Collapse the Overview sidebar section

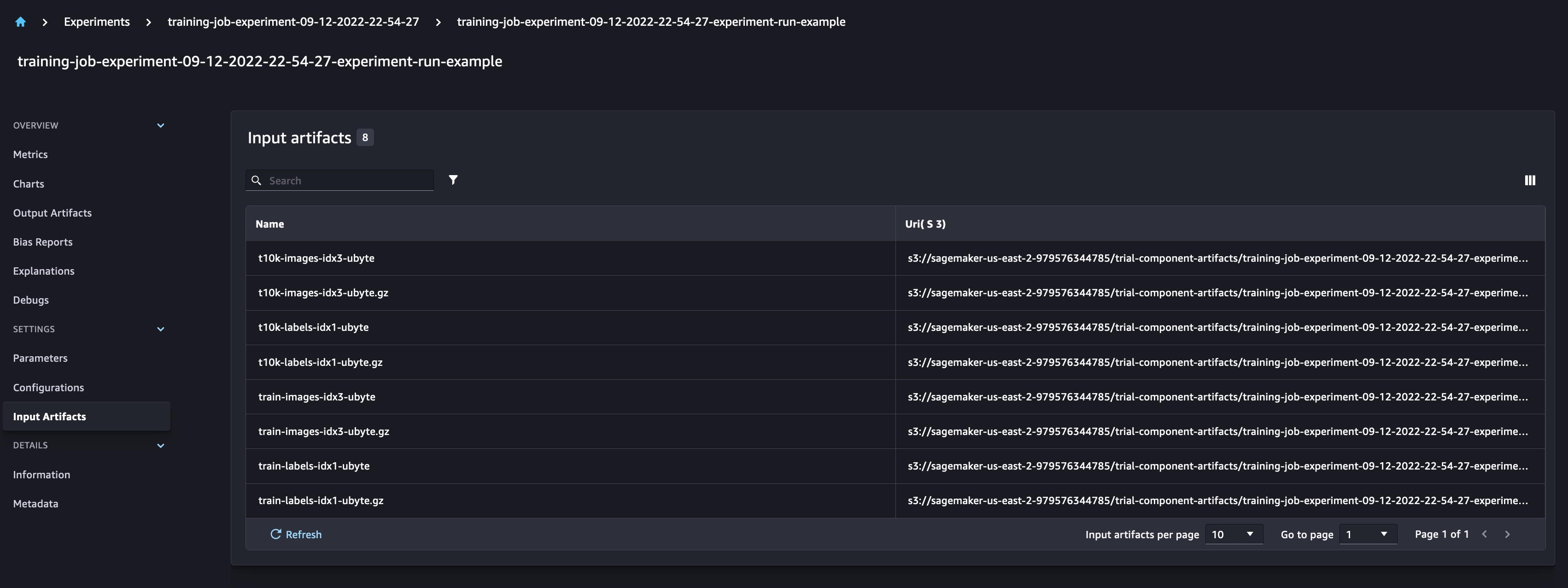(x=161, y=125)
